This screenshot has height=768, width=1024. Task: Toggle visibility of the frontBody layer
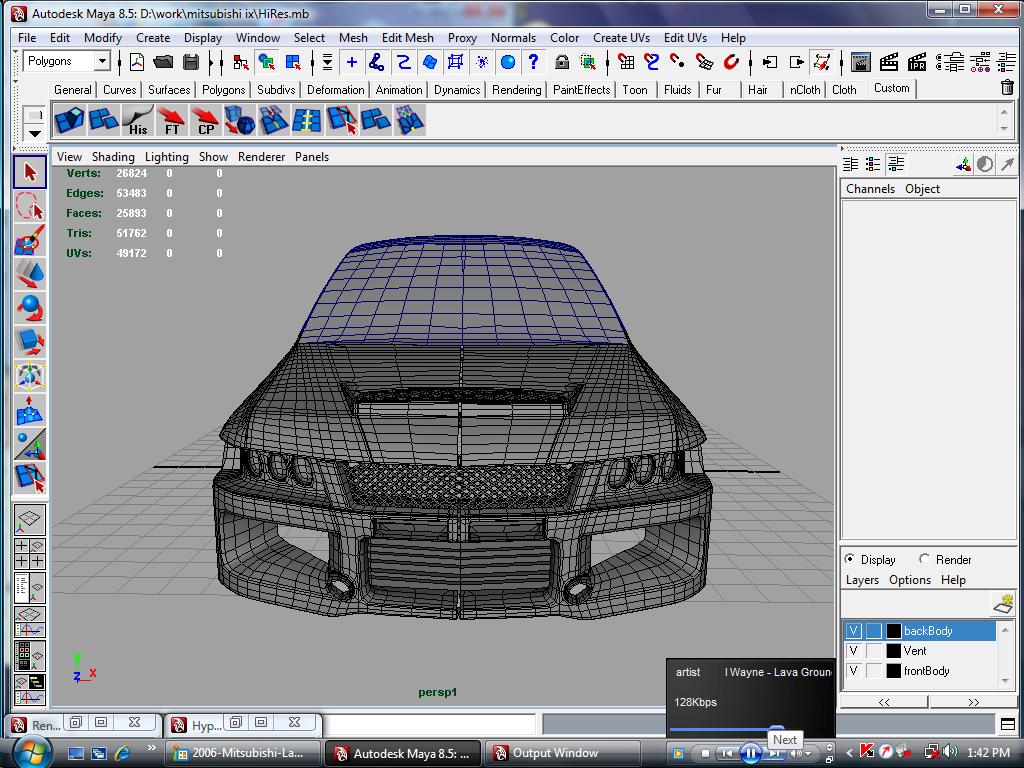[853, 671]
